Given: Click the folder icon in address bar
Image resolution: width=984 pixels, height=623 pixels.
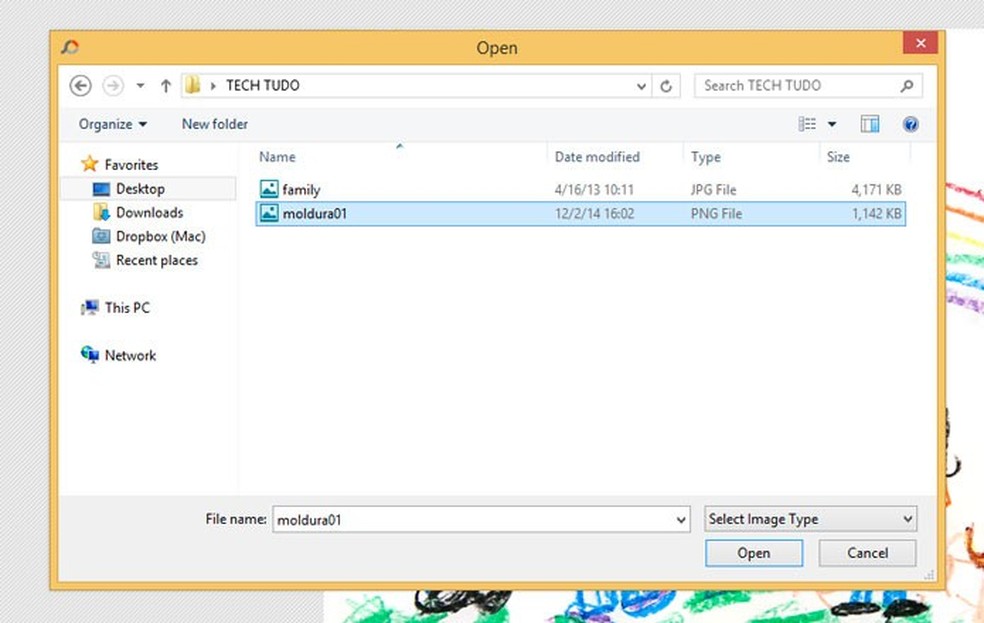Looking at the screenshot, I should coord(193,85).
